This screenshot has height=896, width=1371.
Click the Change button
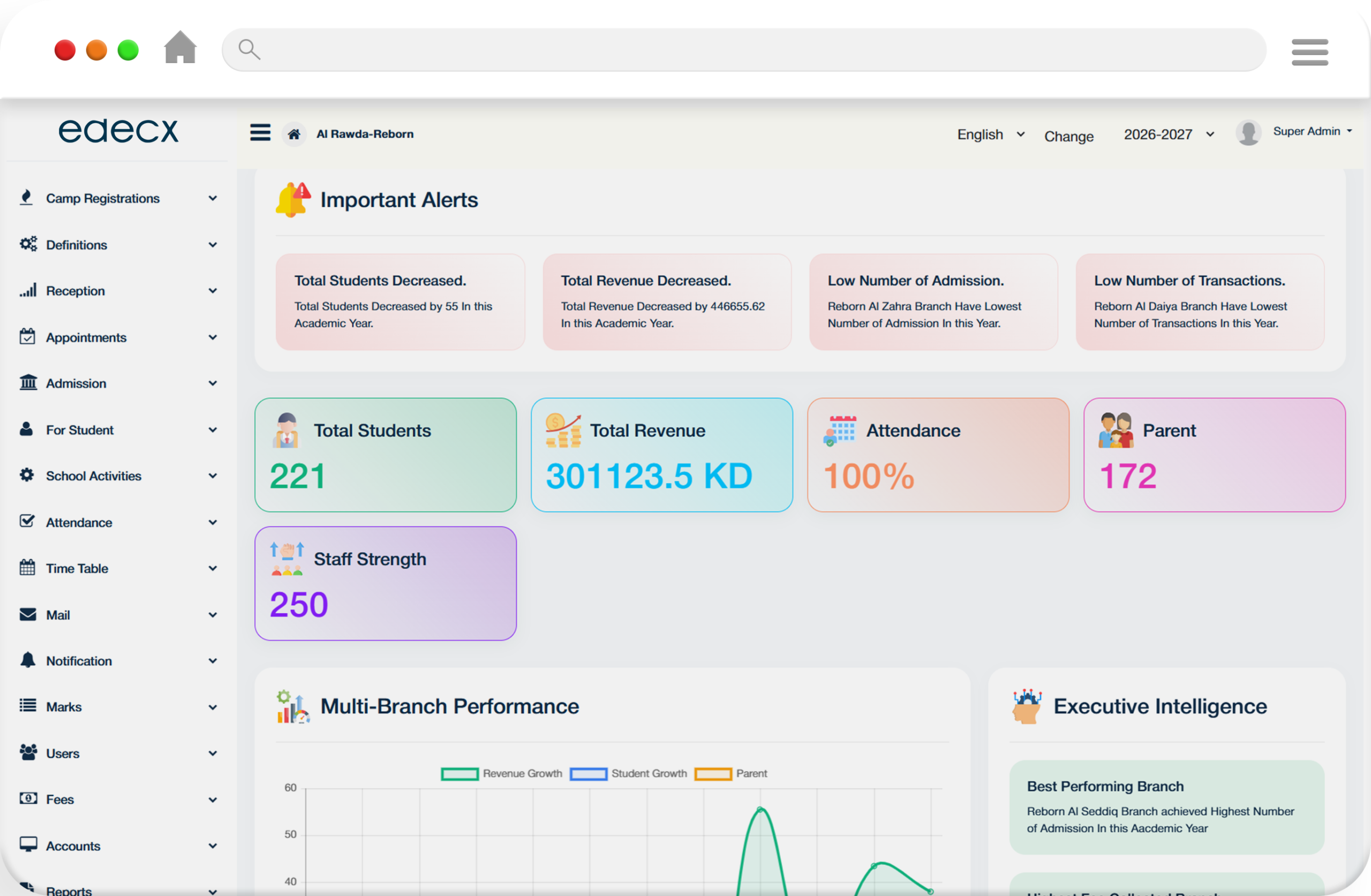click(1068, 136)
